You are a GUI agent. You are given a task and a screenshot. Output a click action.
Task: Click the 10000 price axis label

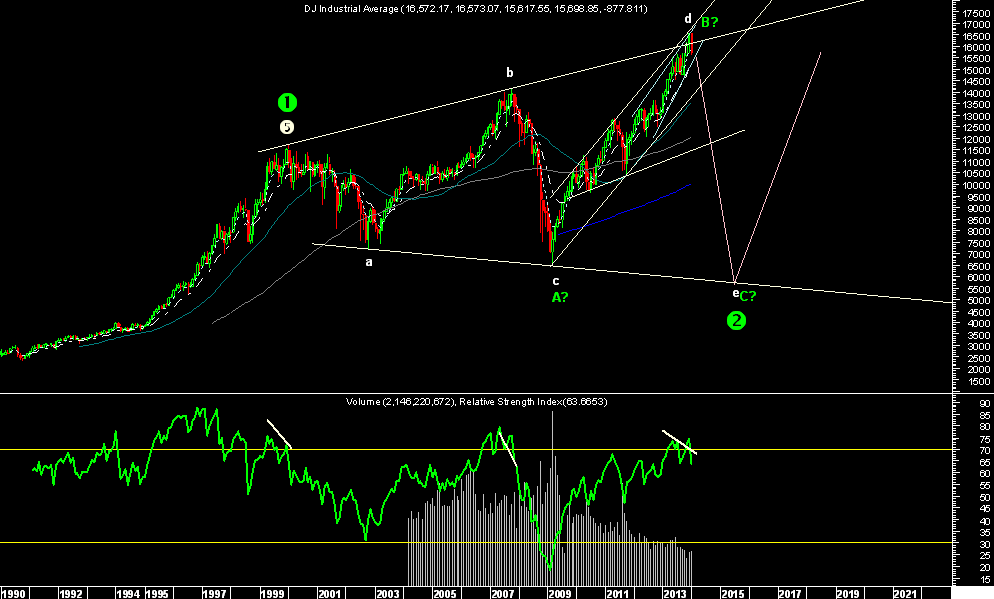pos(976,185)
